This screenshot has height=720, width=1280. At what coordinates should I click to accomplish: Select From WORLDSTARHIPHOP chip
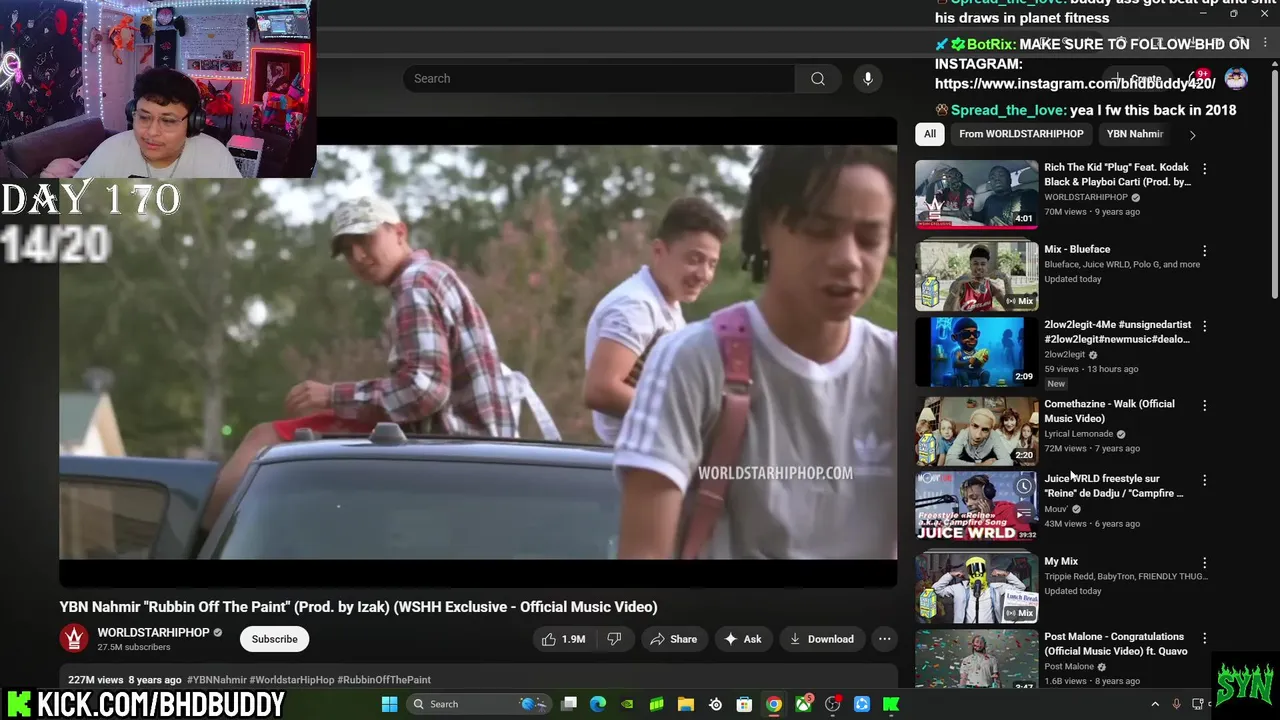pos(1021,134)
